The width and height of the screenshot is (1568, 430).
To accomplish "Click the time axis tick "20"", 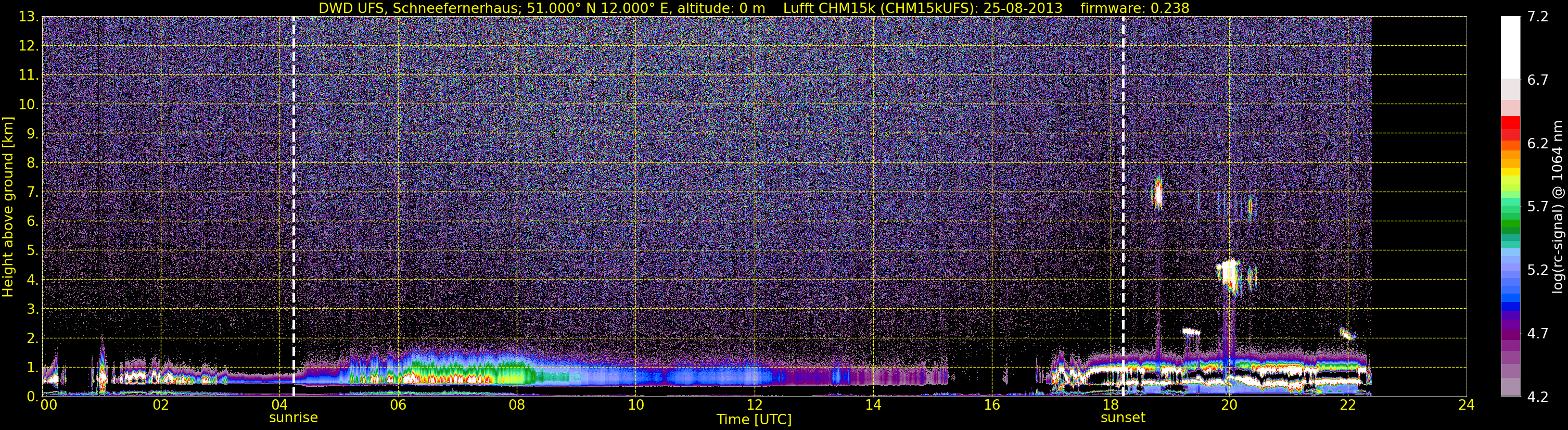I will click(1229, 406).
